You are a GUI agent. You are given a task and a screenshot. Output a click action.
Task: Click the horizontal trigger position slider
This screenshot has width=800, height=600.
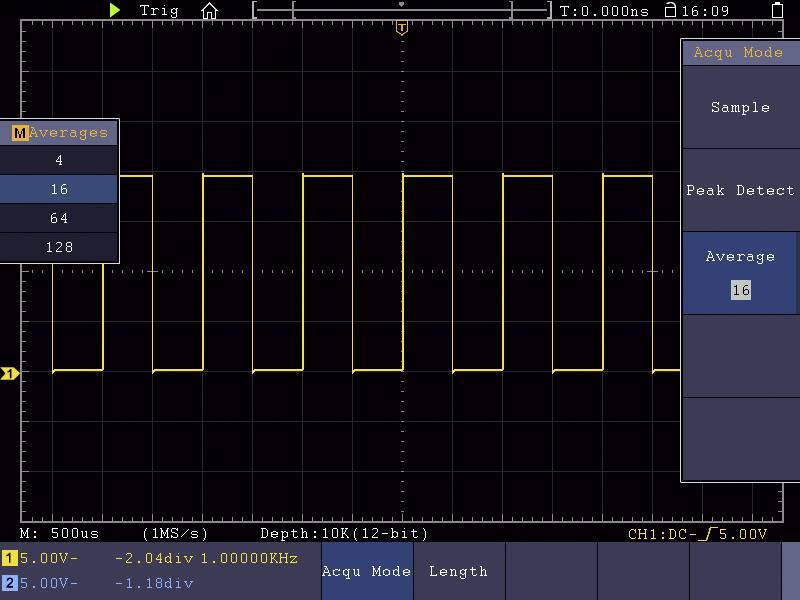click(402, 11)
